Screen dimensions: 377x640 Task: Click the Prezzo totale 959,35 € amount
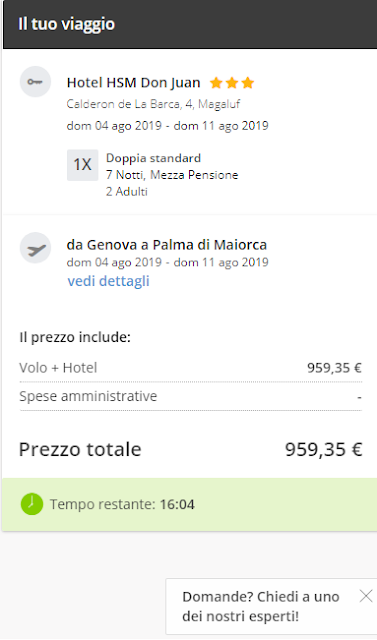coord(324,449)
